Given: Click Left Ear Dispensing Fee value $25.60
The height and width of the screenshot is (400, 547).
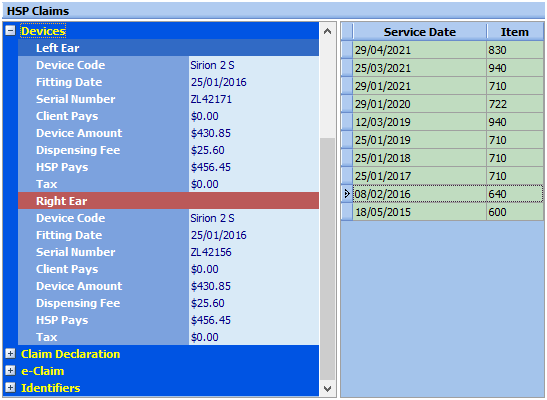Looking at the screenshot, I should point(208,150).
